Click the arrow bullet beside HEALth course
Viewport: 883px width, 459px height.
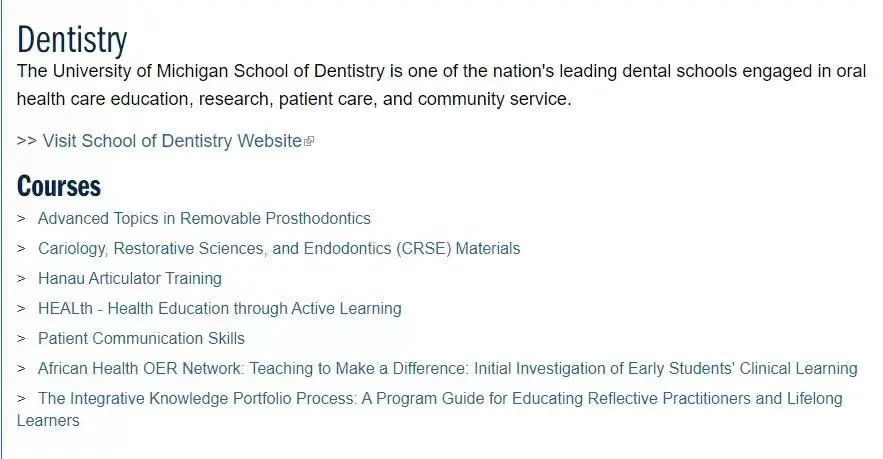(x=21, y=309)
